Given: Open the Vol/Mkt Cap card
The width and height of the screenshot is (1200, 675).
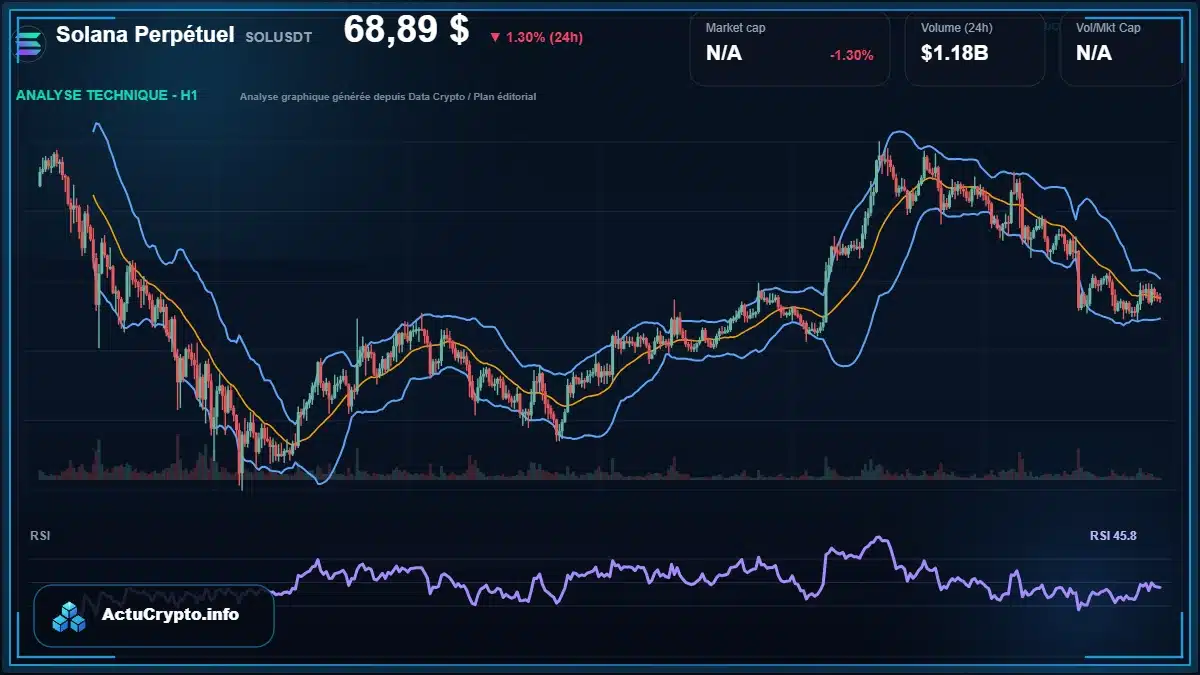Looking at the screenshot, I should [1121, 48].
